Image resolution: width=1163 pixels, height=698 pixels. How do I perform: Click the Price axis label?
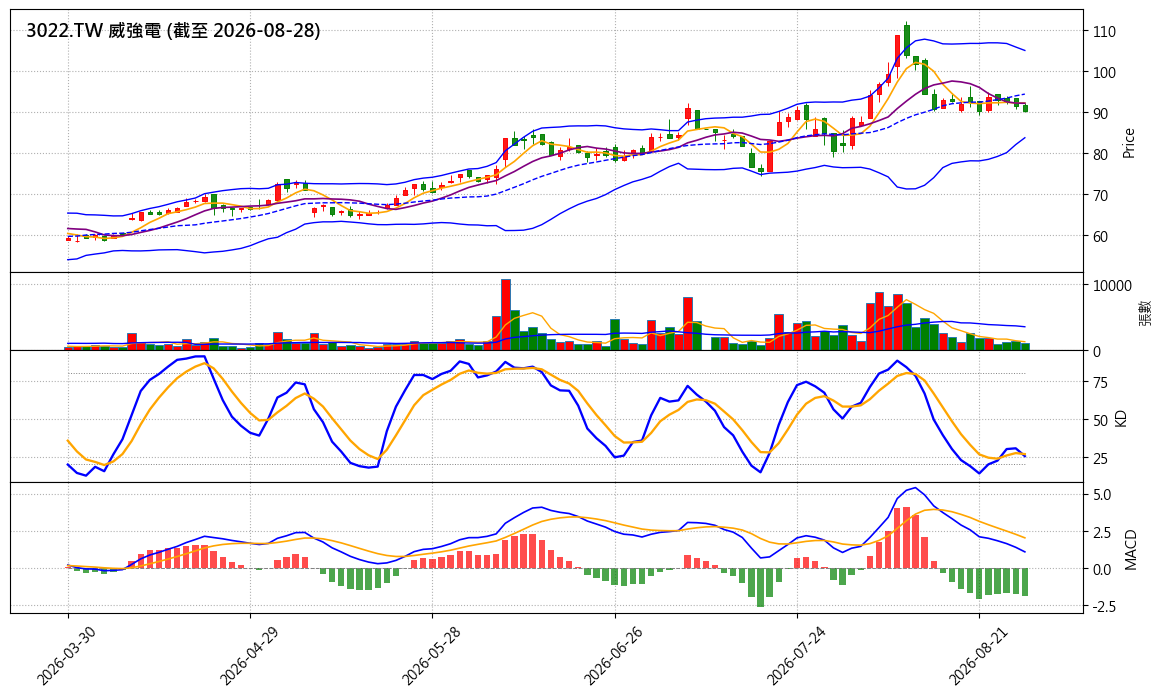tap(1129, 143)
